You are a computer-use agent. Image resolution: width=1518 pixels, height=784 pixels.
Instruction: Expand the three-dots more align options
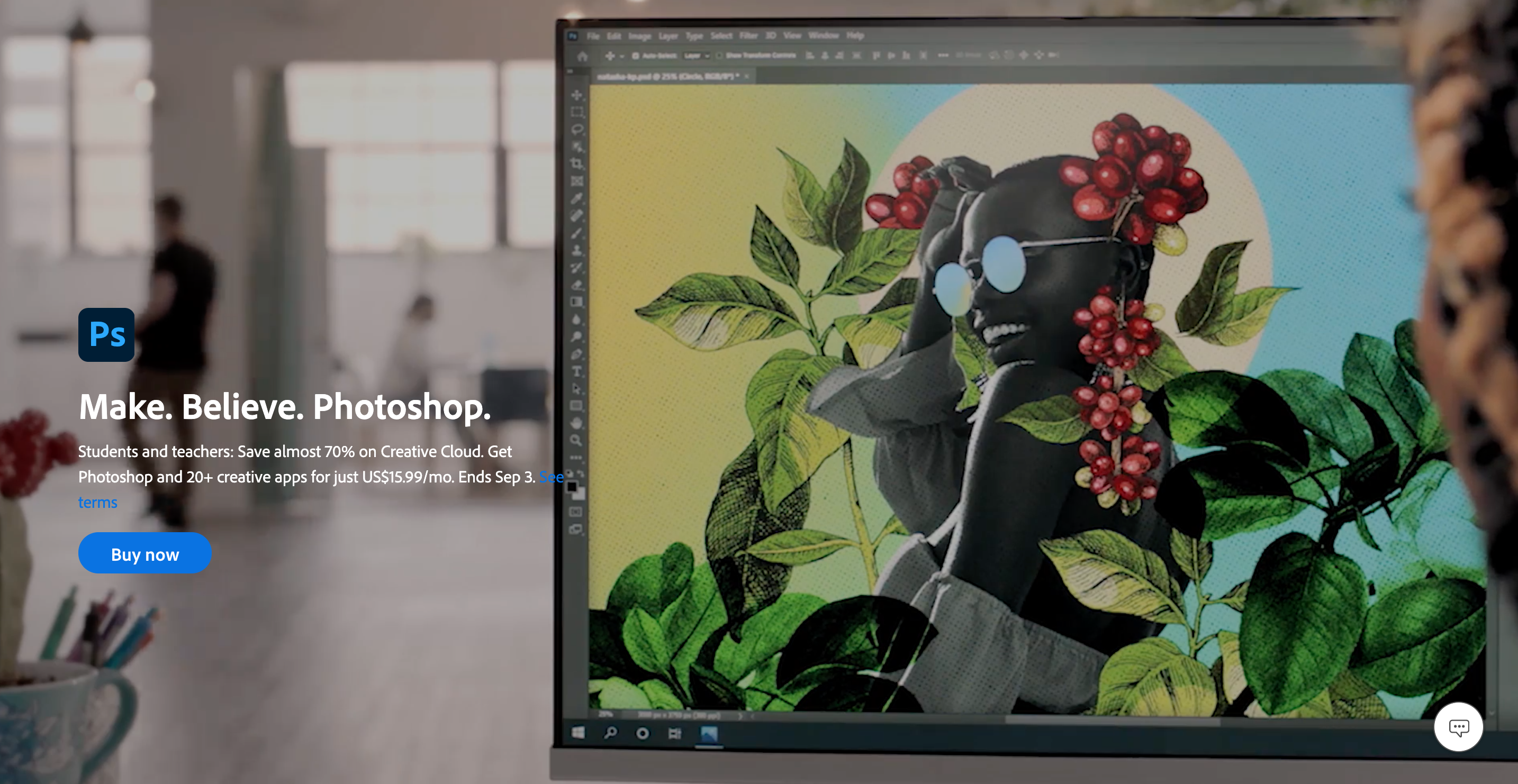pos(943,56)
